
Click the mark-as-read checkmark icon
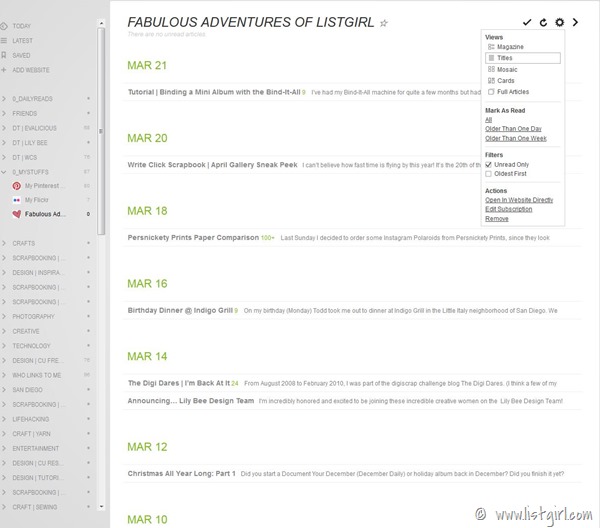click(x=527, y=22)
